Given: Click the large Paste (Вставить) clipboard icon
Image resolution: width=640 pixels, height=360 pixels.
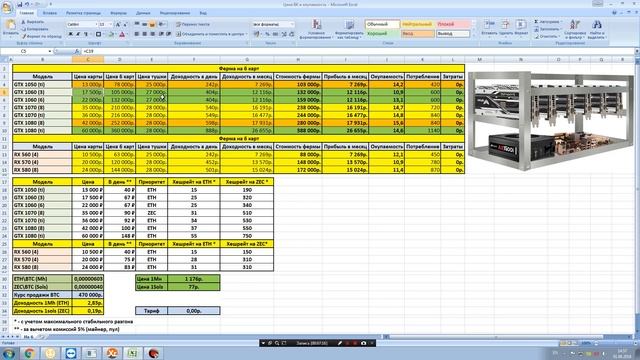Looking at the screenshot, I should click(10, 24).
